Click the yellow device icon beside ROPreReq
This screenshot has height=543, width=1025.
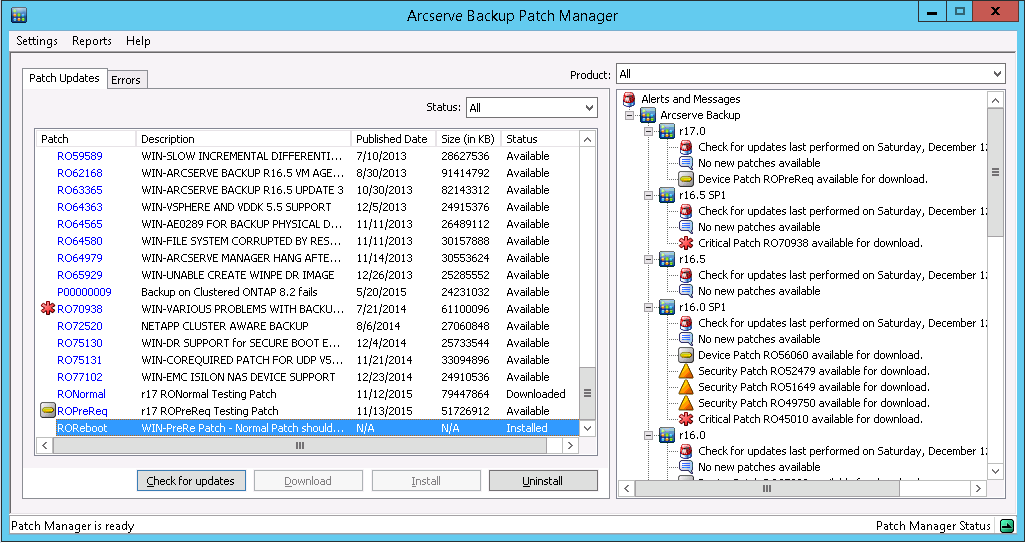47,411
